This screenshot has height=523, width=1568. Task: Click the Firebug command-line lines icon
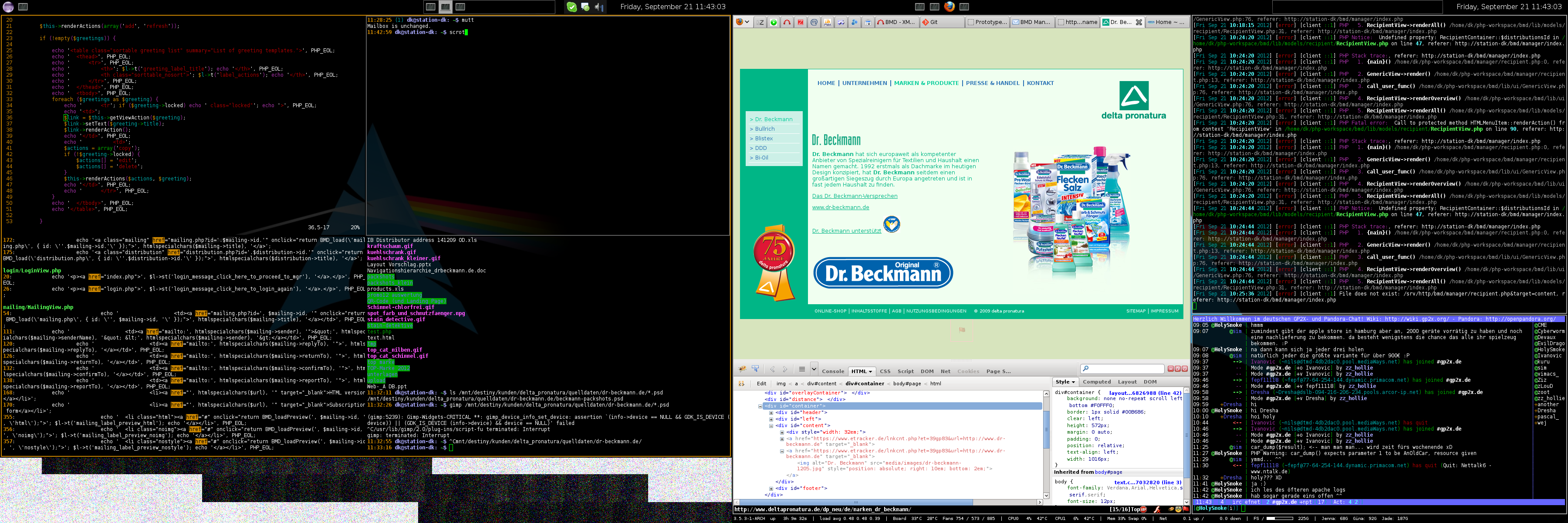(x=802, y=369)
